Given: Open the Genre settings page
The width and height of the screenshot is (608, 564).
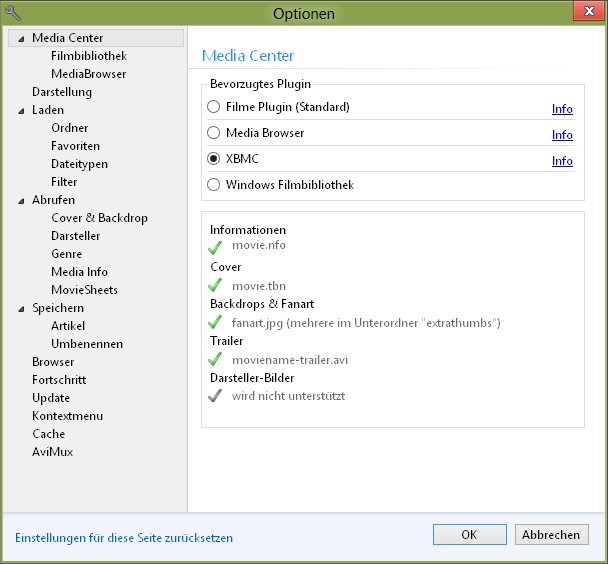Looking at the screenshot, I should tap(67, 254).
